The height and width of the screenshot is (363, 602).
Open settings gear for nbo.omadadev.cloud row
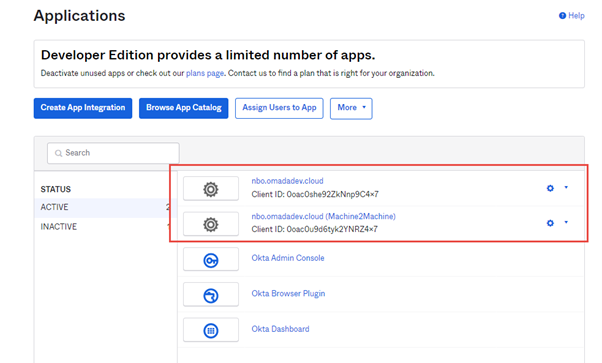tap(550, 188)
